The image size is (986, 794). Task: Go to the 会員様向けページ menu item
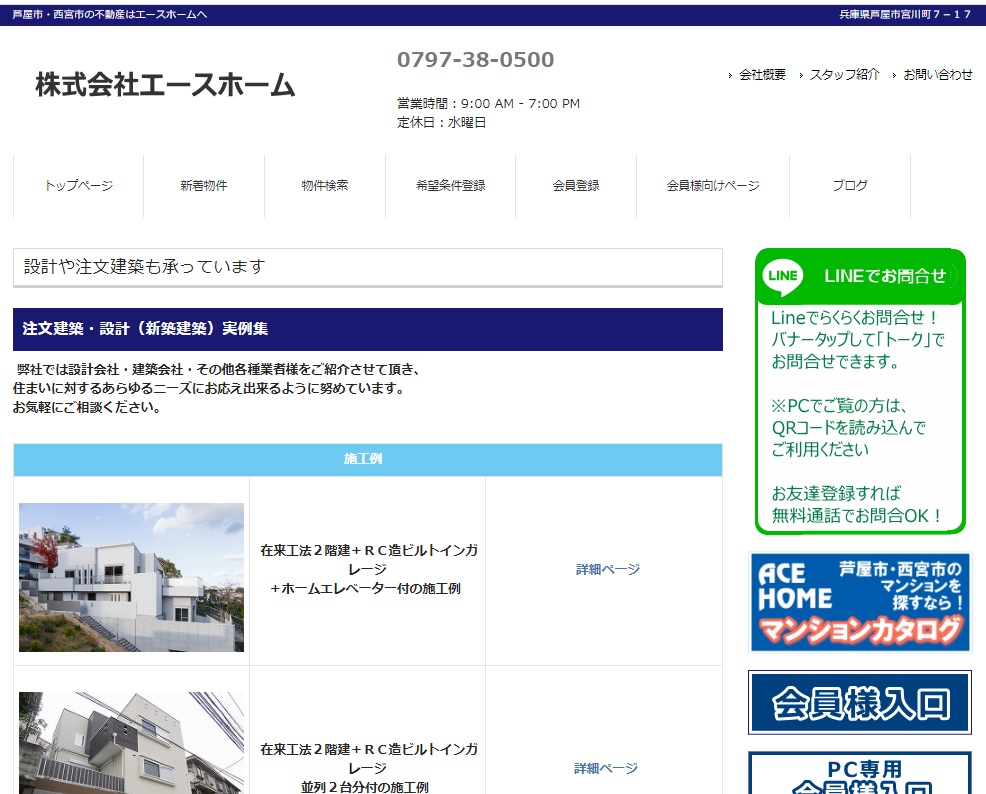[713, 185]
